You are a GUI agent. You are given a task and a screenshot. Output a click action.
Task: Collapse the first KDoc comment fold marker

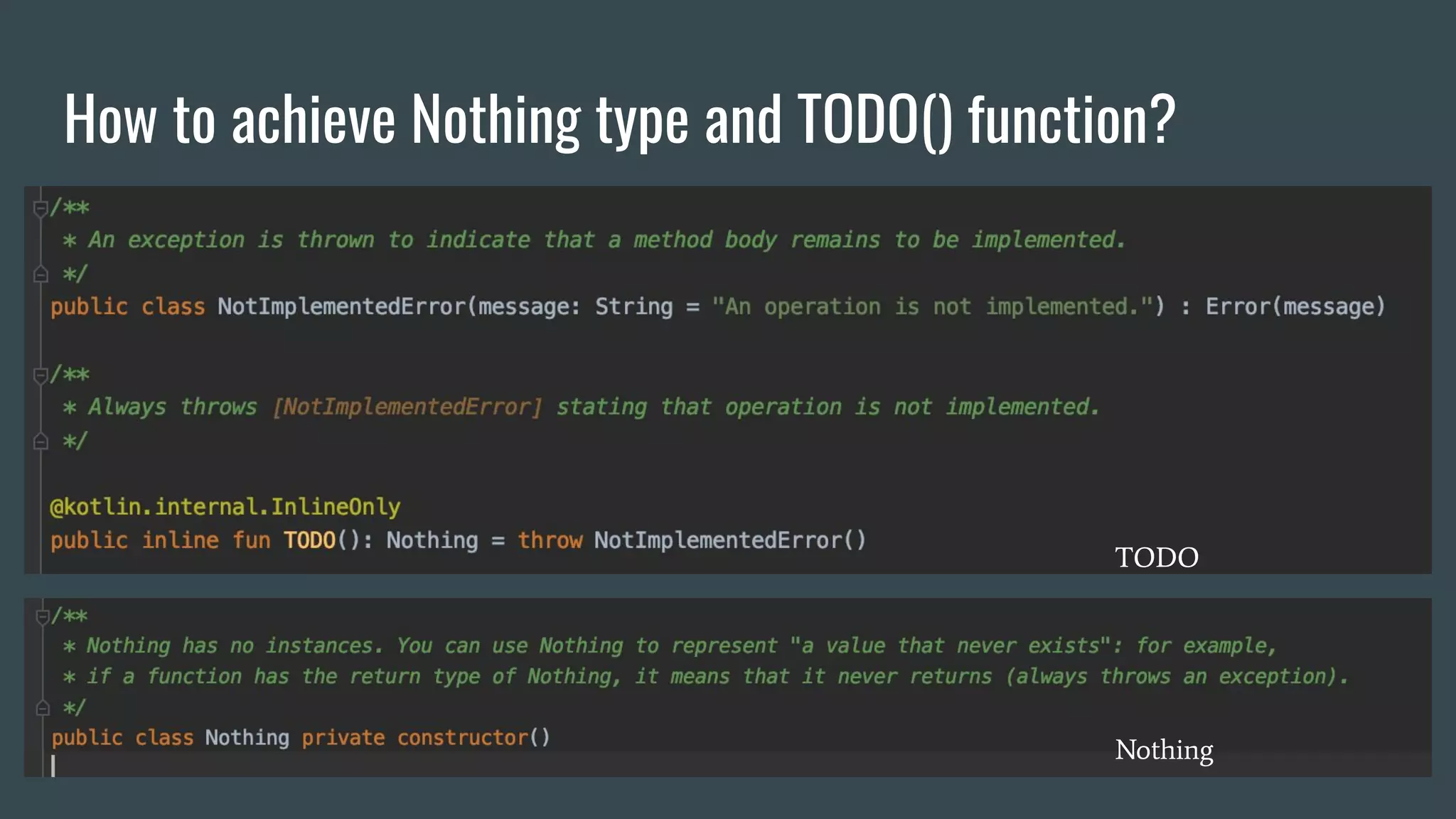(41, 208)
